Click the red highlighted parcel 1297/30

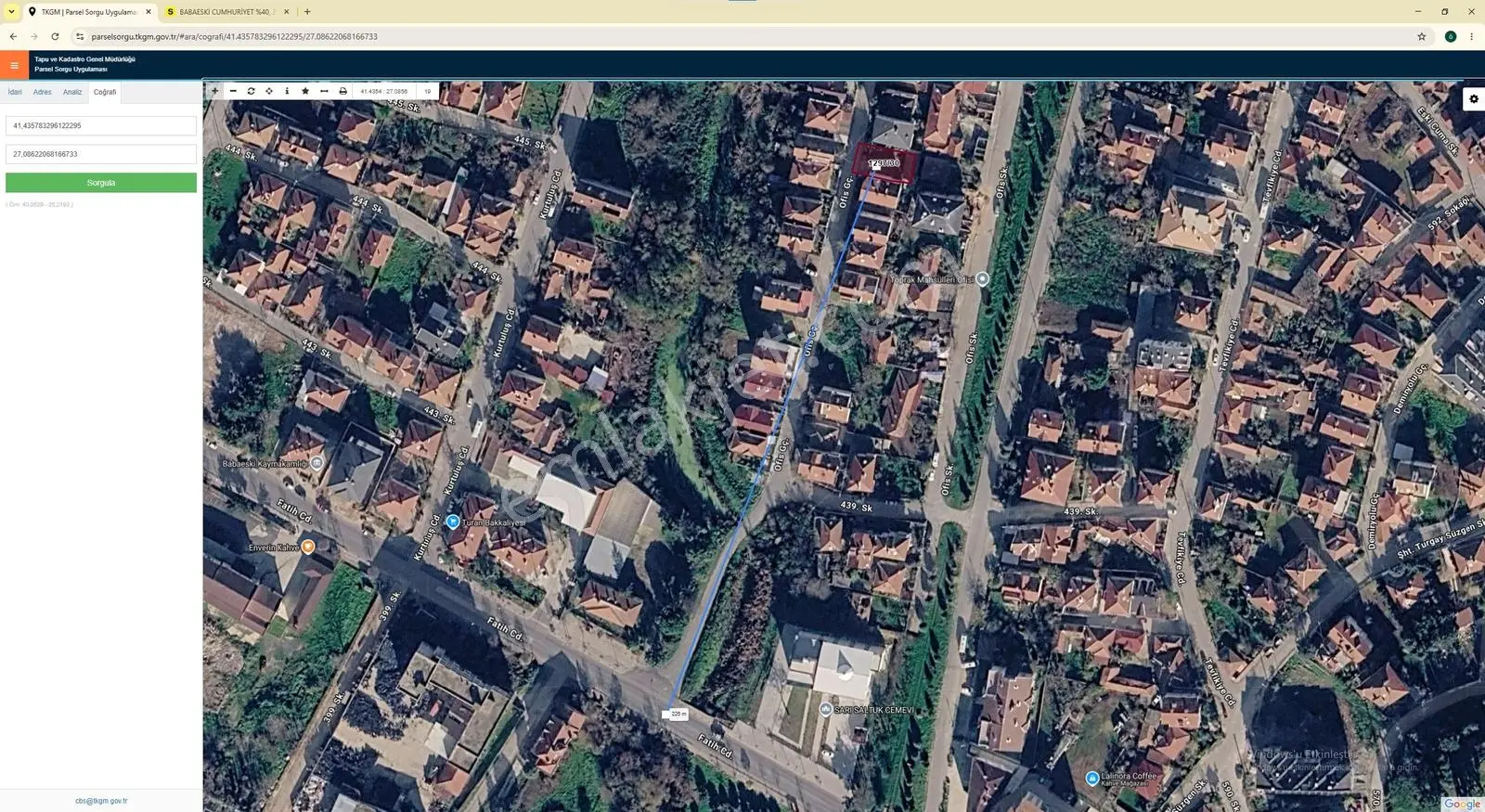[x=885, y=164]
